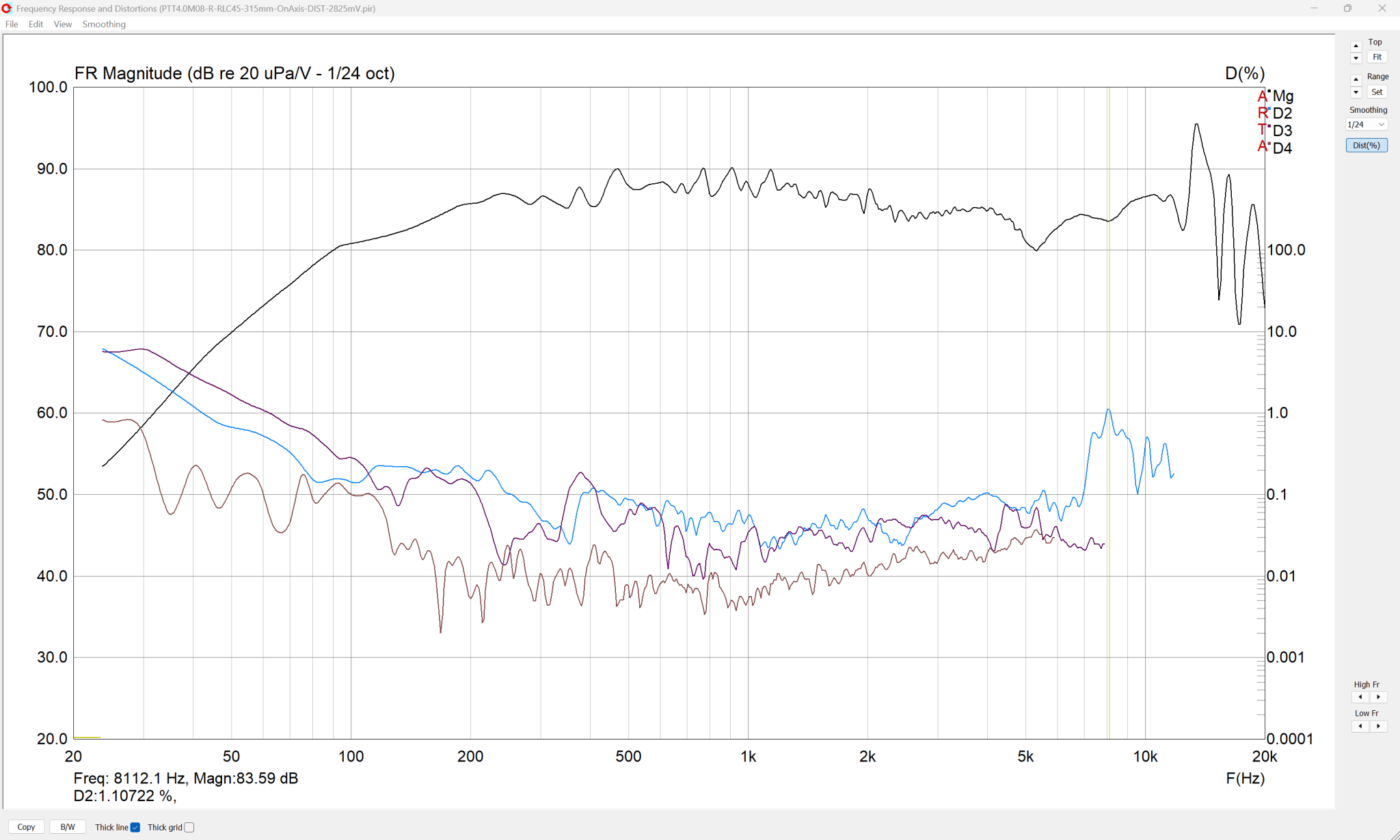This screenshot has width=1400, height=840.
Task: Open the View menu
Action: [x=63, y=24]
